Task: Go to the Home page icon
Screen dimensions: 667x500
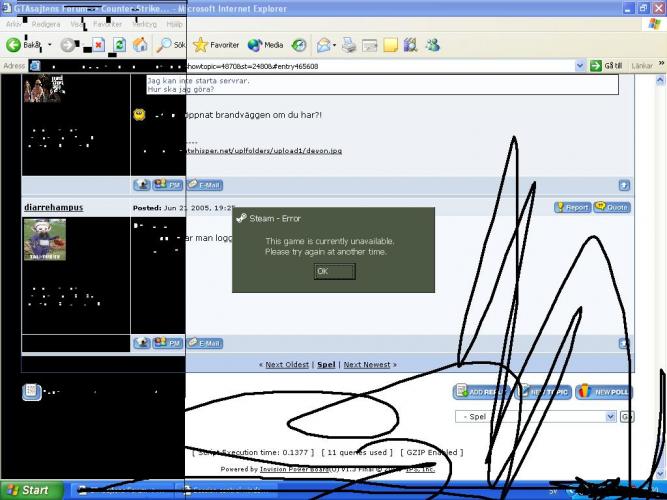Action: coord(140,45)
